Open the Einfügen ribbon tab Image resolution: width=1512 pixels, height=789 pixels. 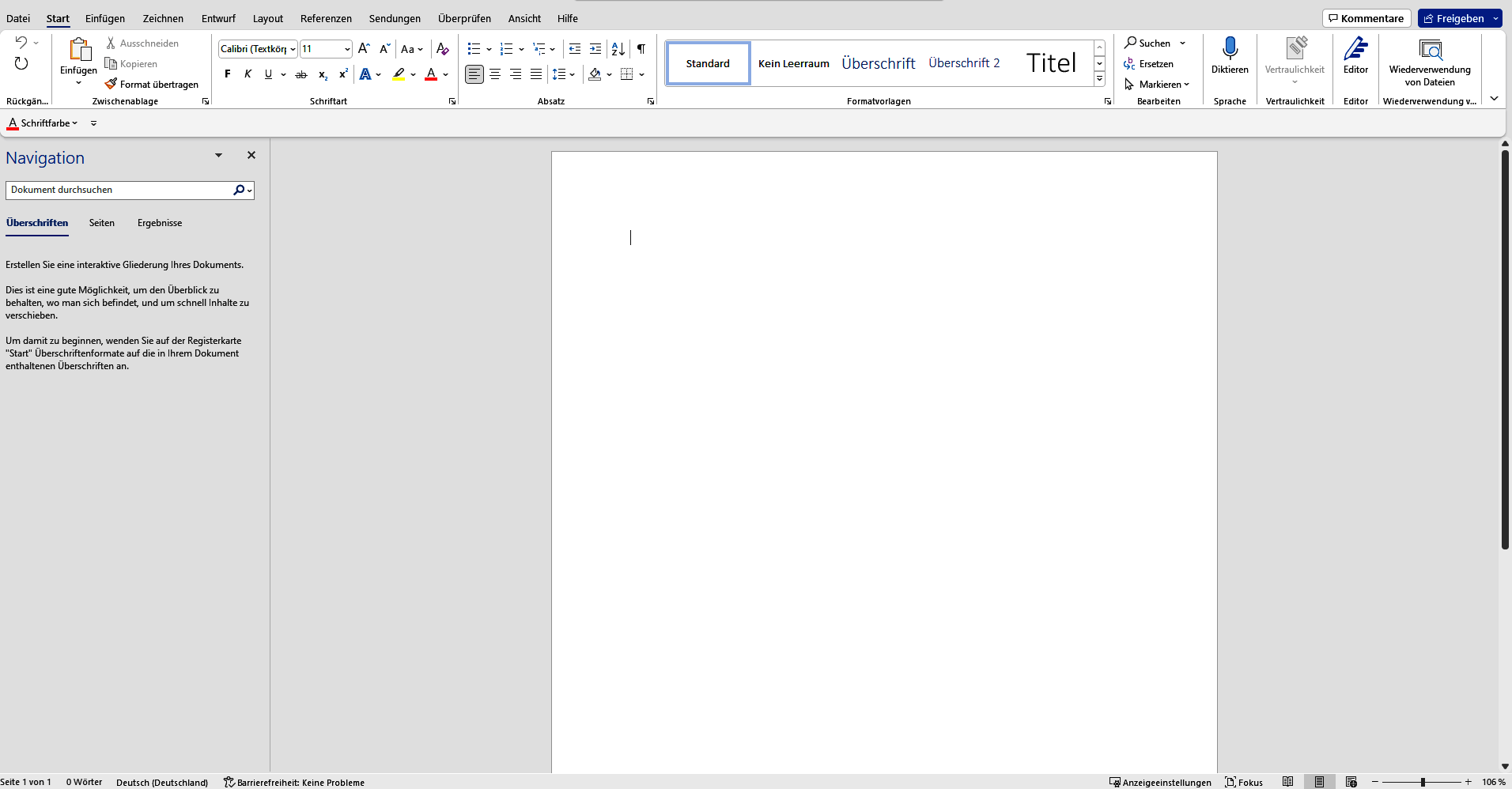(x=105, y=18)
